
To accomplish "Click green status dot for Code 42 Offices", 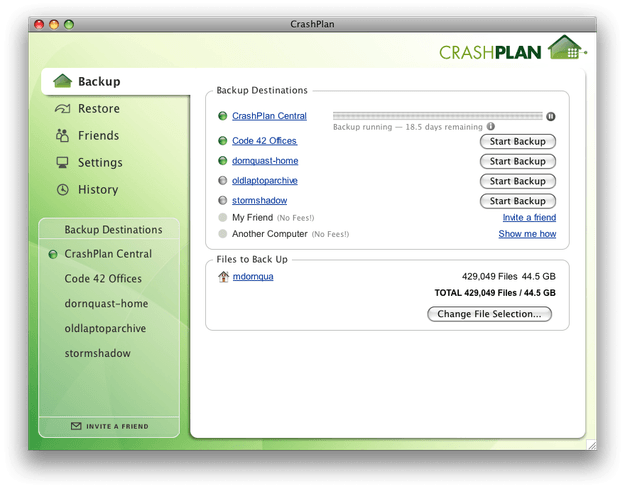I will (x=222, y=141).
